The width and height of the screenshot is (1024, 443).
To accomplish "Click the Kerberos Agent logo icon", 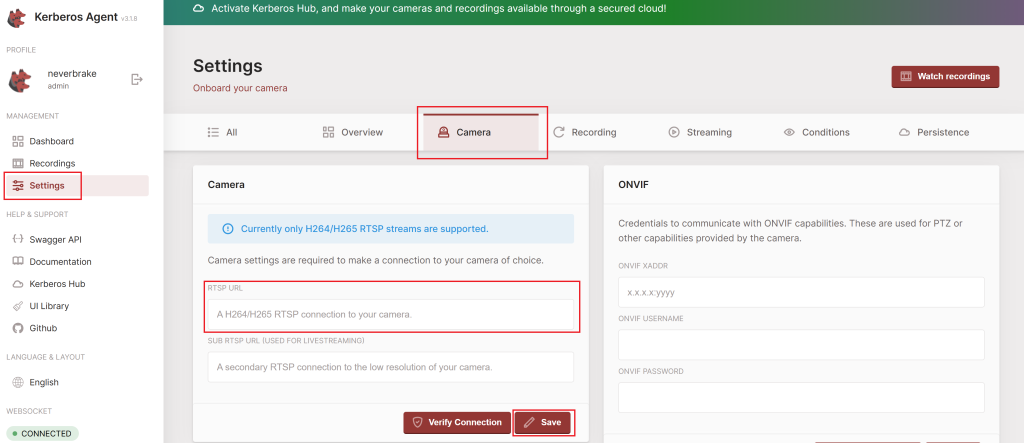I will 17,18.
